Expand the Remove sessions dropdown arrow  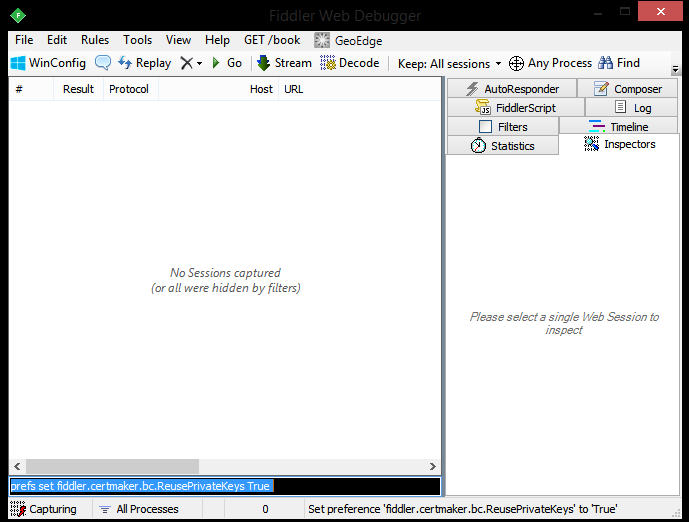click(x=199, y=64)
